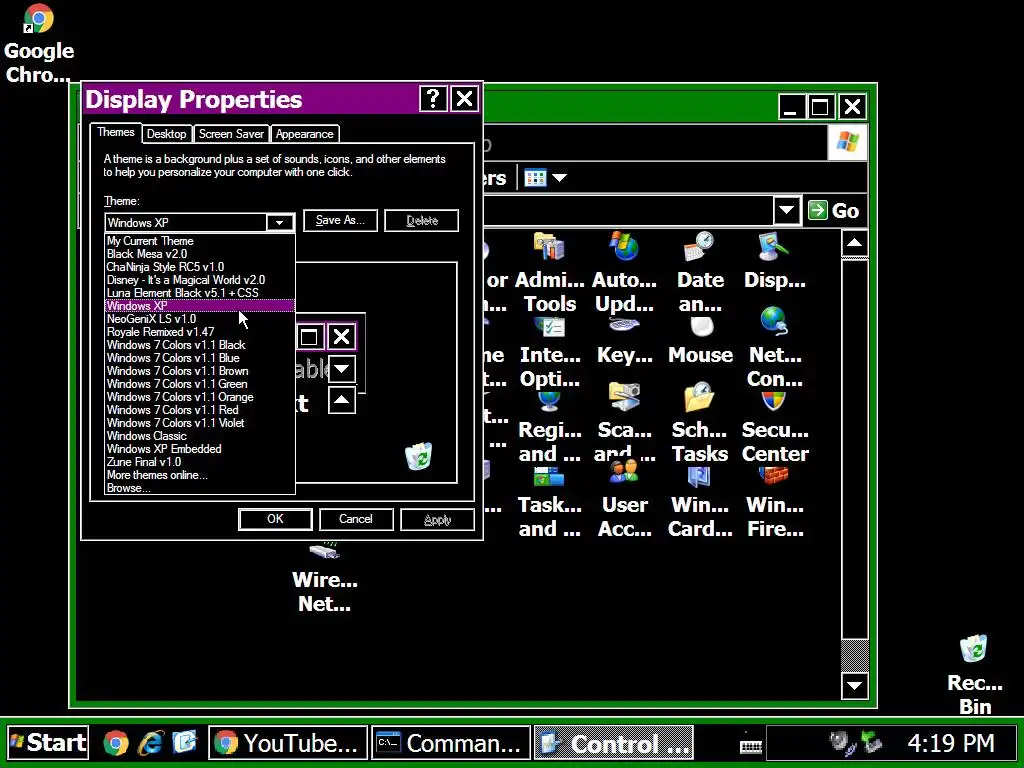This screenshot has height=768, width=1024.
Task: Click Cancel in Display Properties
Action: tap(356, 519)
